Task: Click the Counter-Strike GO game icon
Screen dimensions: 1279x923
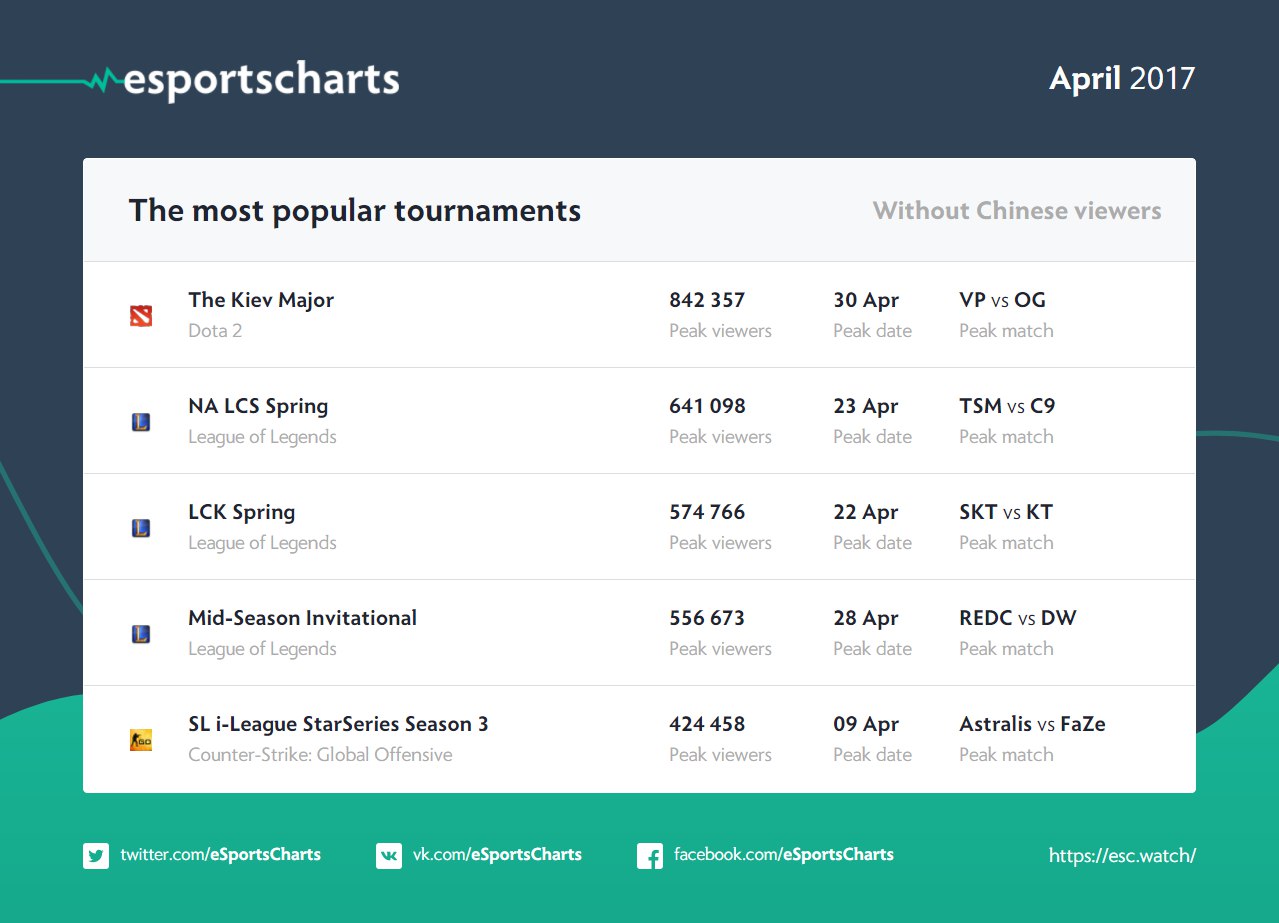Action: (x=141, y=741)
